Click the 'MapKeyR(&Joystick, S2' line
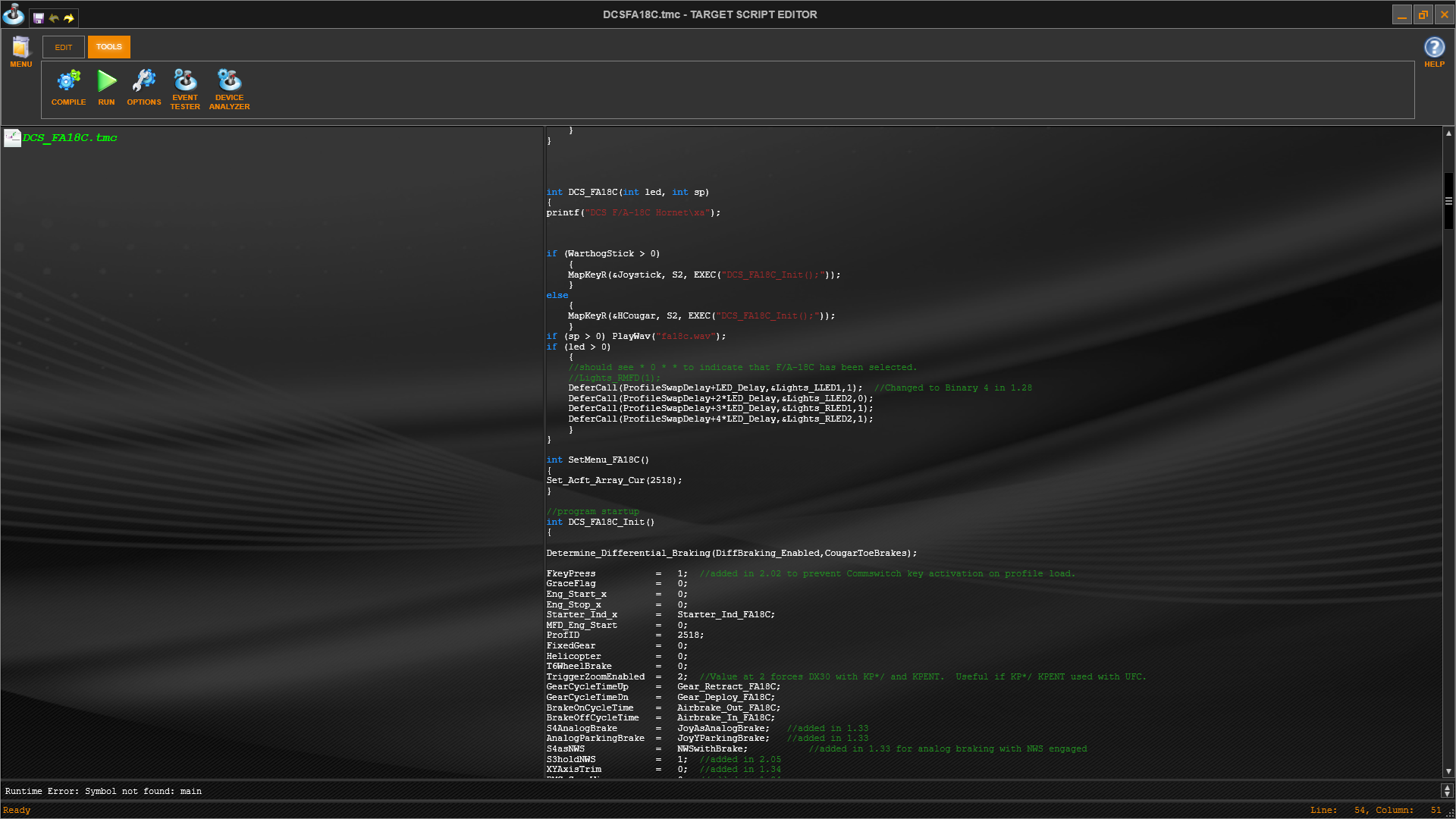Image resolution: width=1456 pixels, height=819 pixels. pyautogui.click(x=704, y=275)
